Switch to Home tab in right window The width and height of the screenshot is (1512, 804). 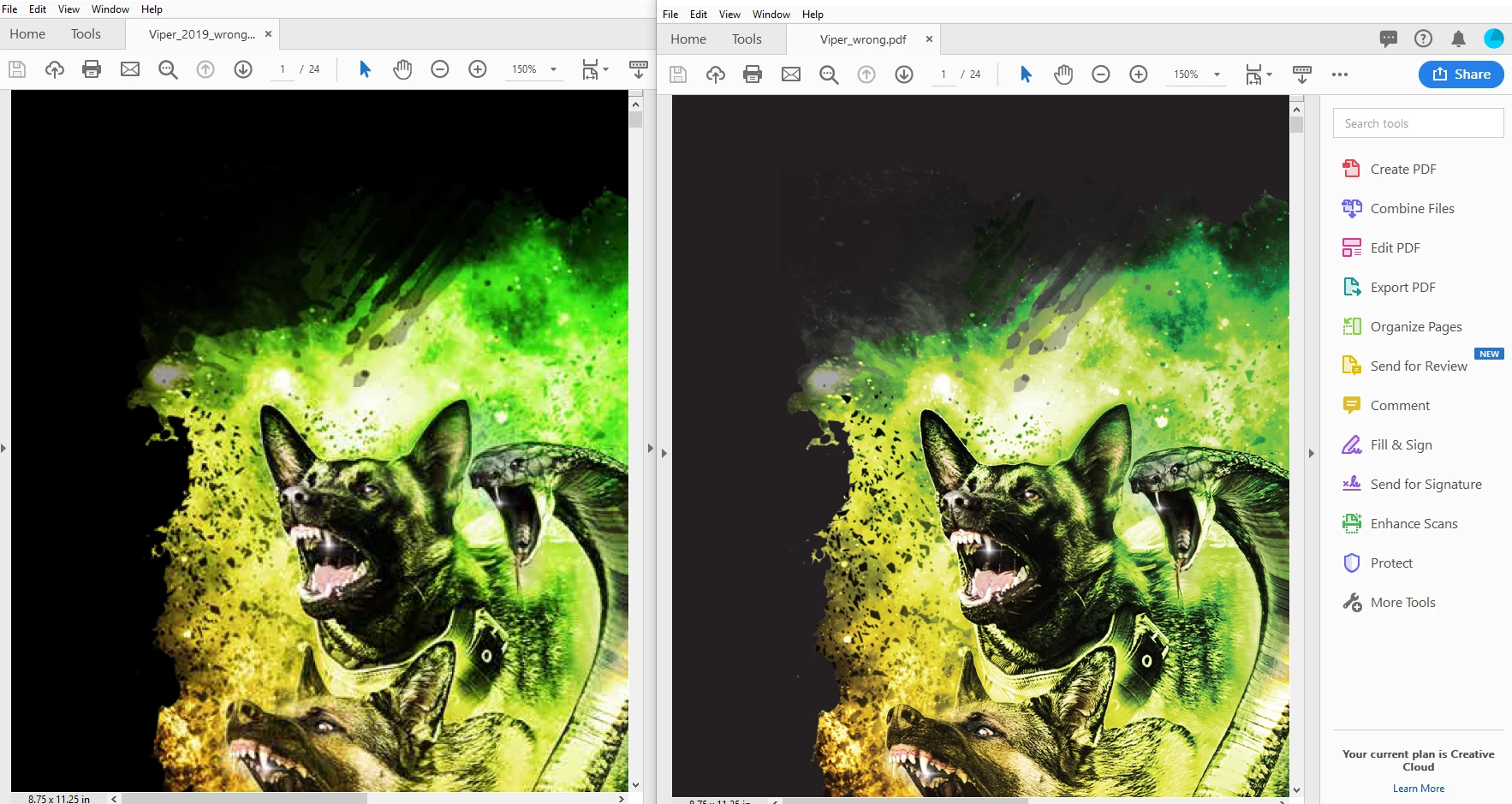(688, 39)
